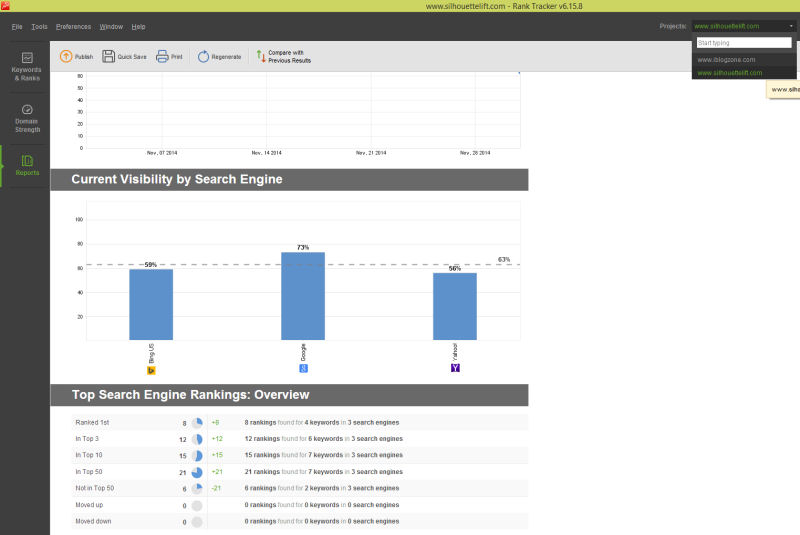800x535 pixels.
Task: Click the Nov. 28 2014 axis label
Action: (x=475, y=153)
